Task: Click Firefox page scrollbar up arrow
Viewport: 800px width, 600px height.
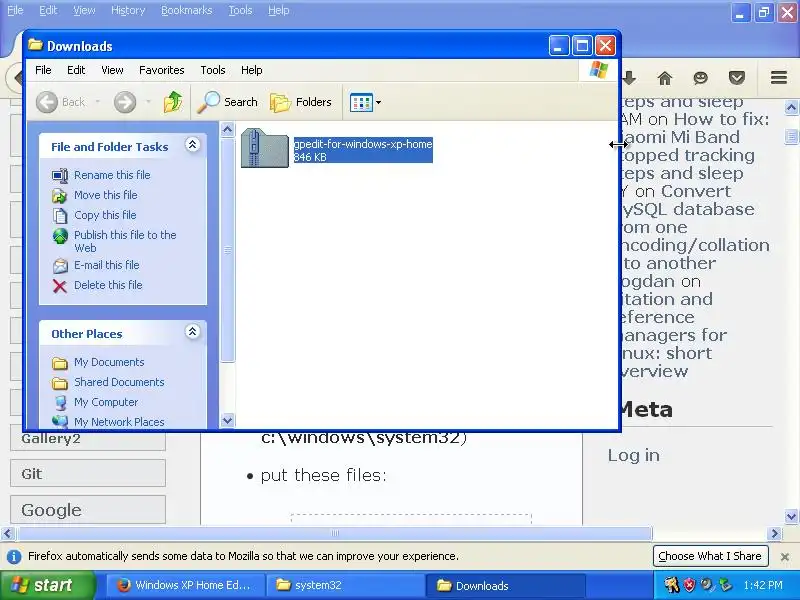Action: coord(791,107)
